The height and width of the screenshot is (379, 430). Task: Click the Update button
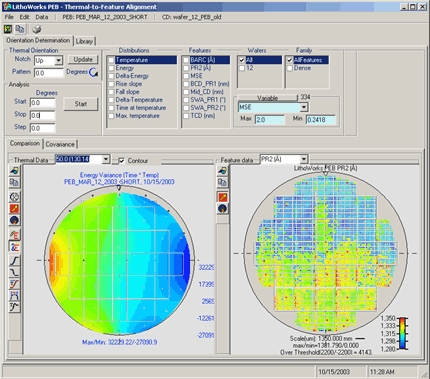[83, 59]
